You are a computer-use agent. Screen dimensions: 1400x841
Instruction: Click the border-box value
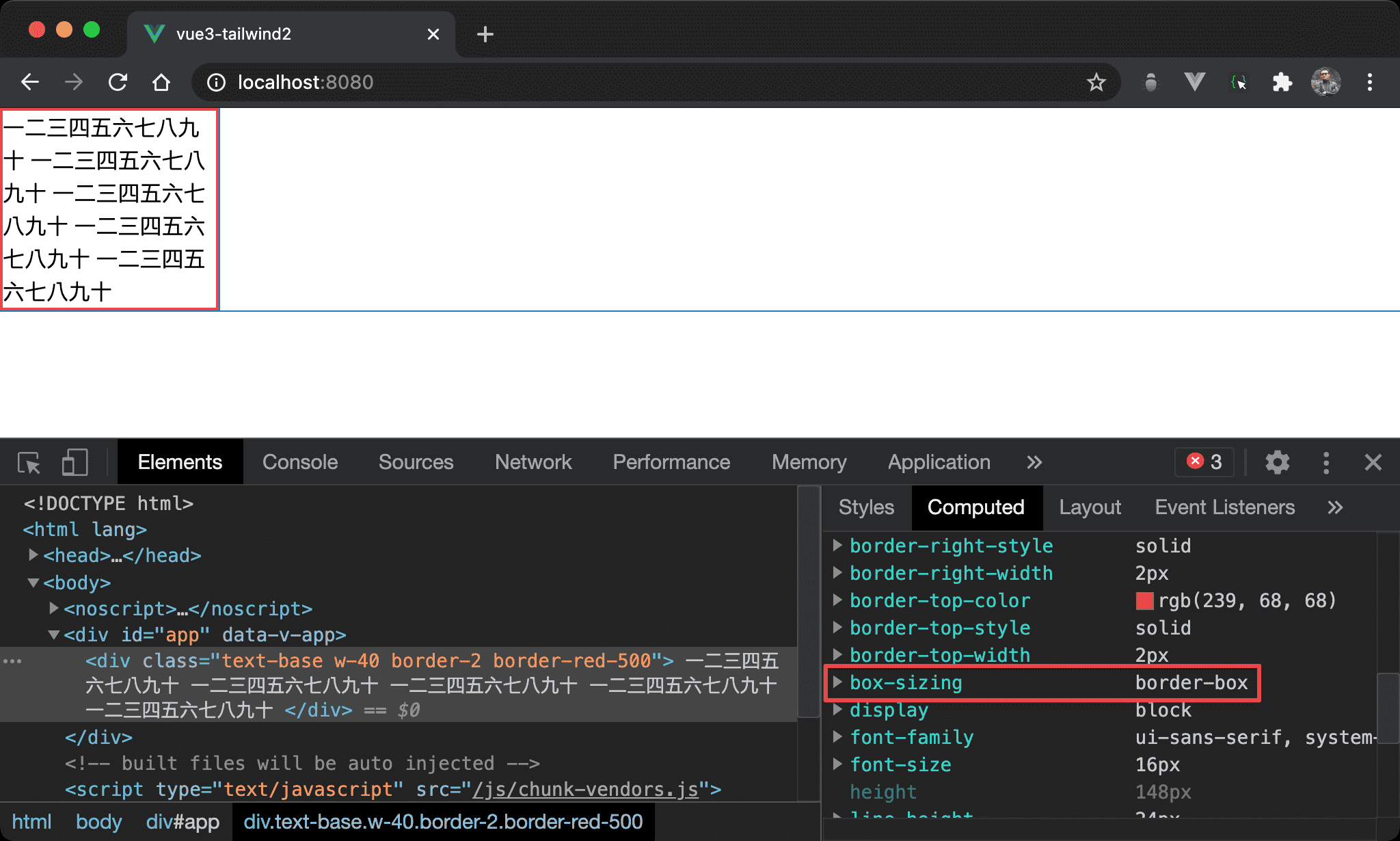point(1191,683)
